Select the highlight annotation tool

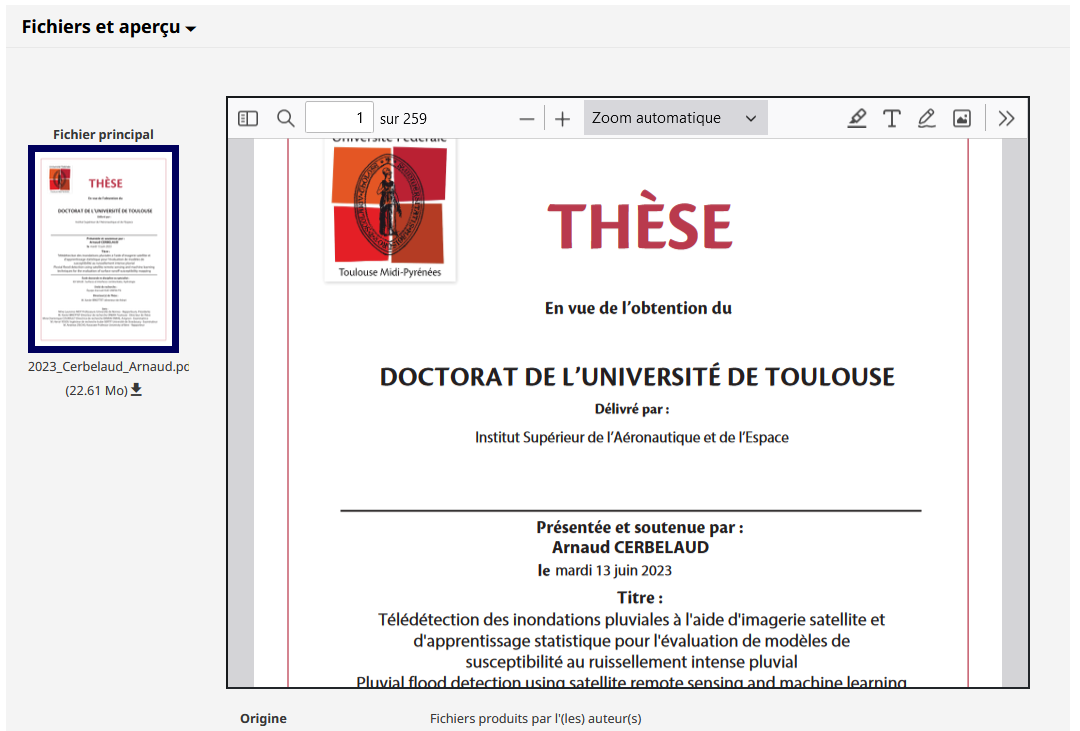[857, 119]
